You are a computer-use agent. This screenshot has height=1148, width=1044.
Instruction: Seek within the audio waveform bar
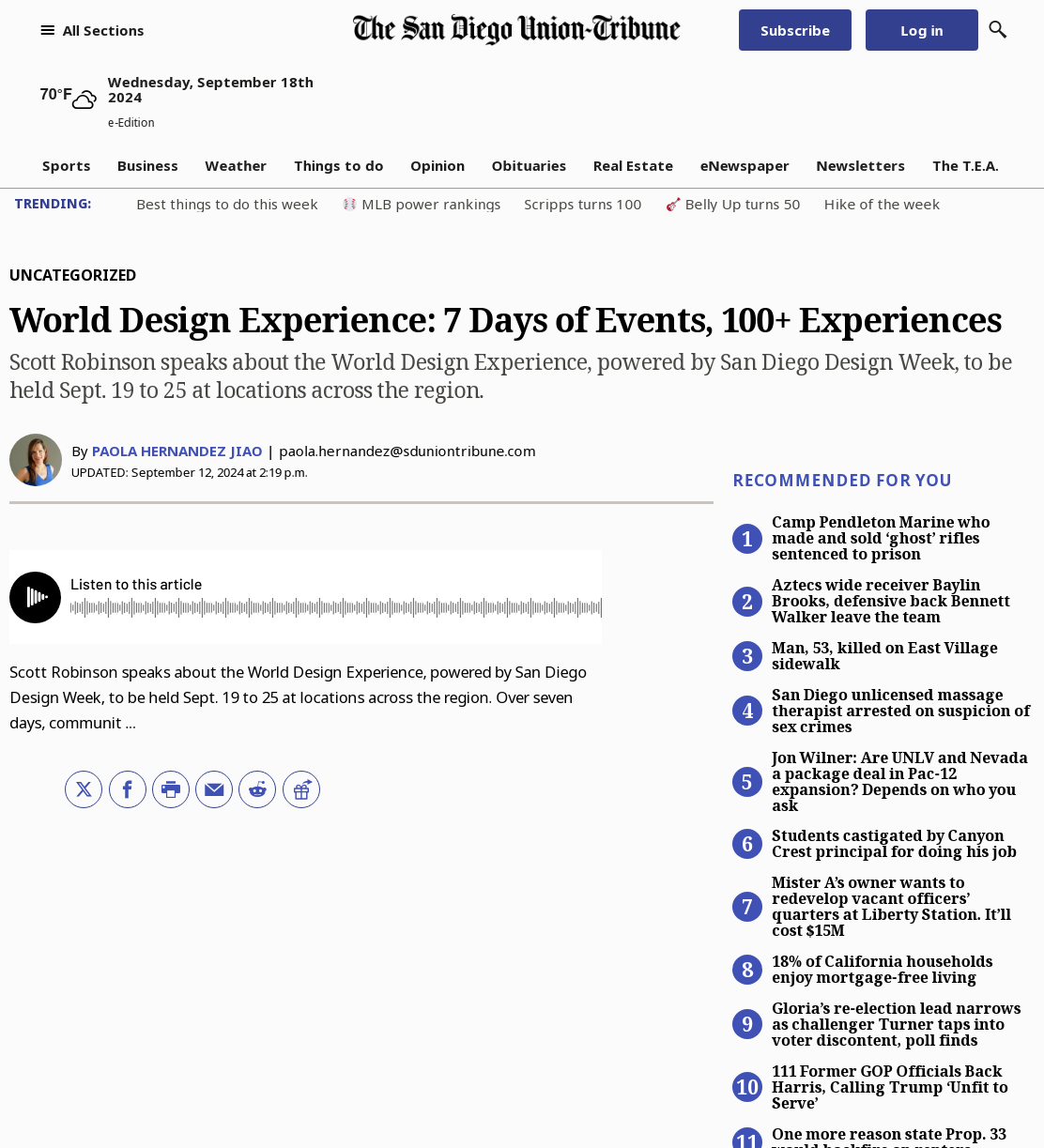tap(336, 608)
